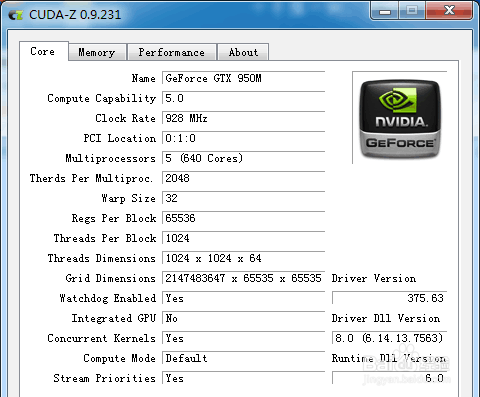This screenshot has height=397, width=480.
Task: Click Driver Dll Version value 8.0 (6.14.13.7563)
Action: point(390,338)
